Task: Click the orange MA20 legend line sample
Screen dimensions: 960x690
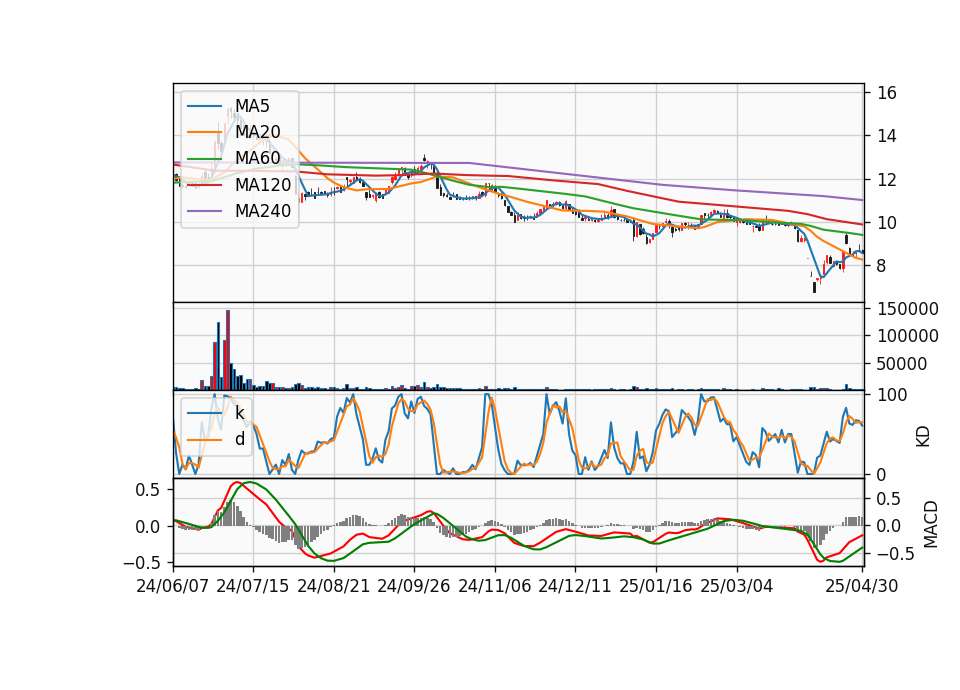Action: 204,132
